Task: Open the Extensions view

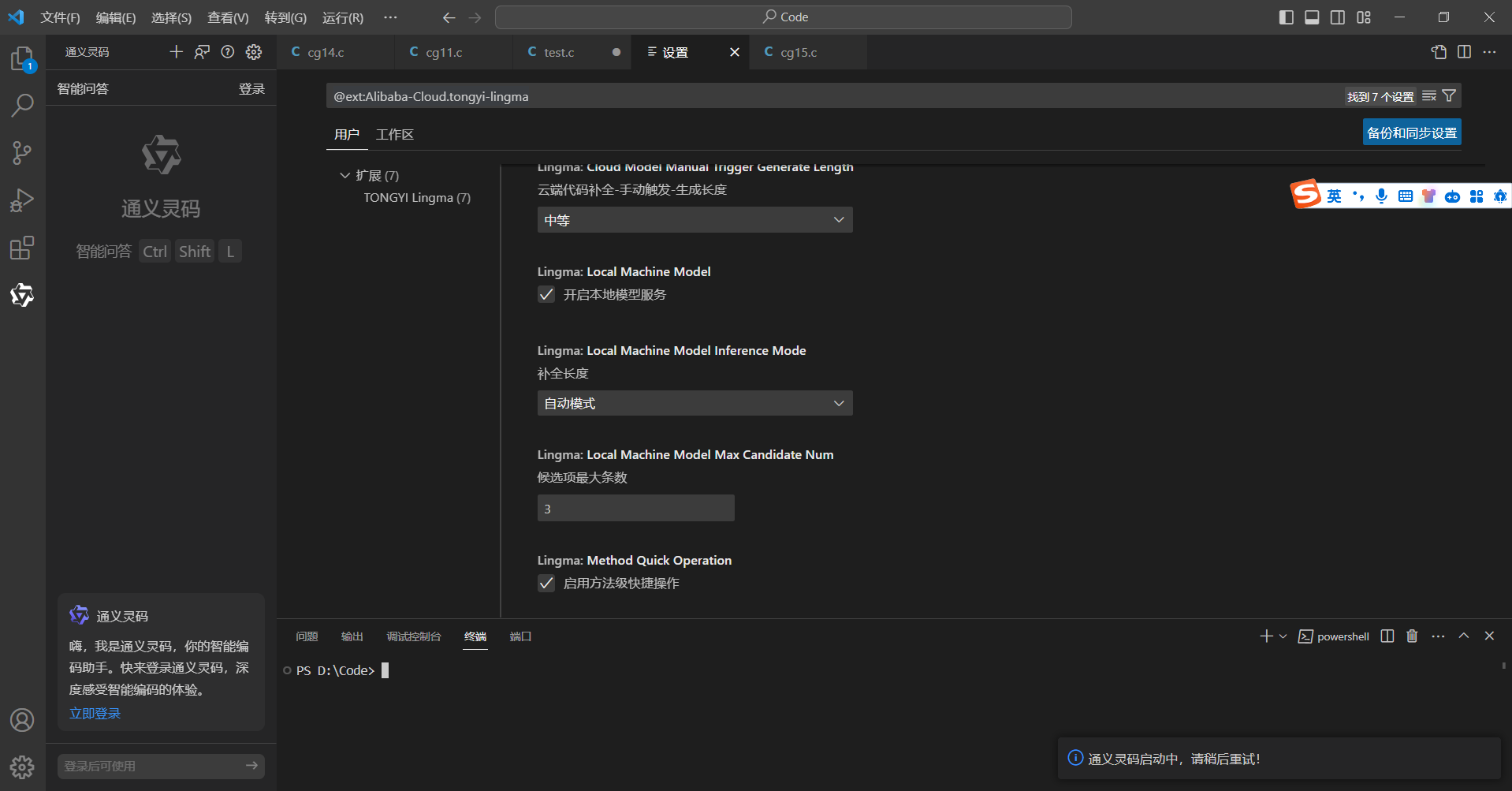Action: tap(22, 248)
